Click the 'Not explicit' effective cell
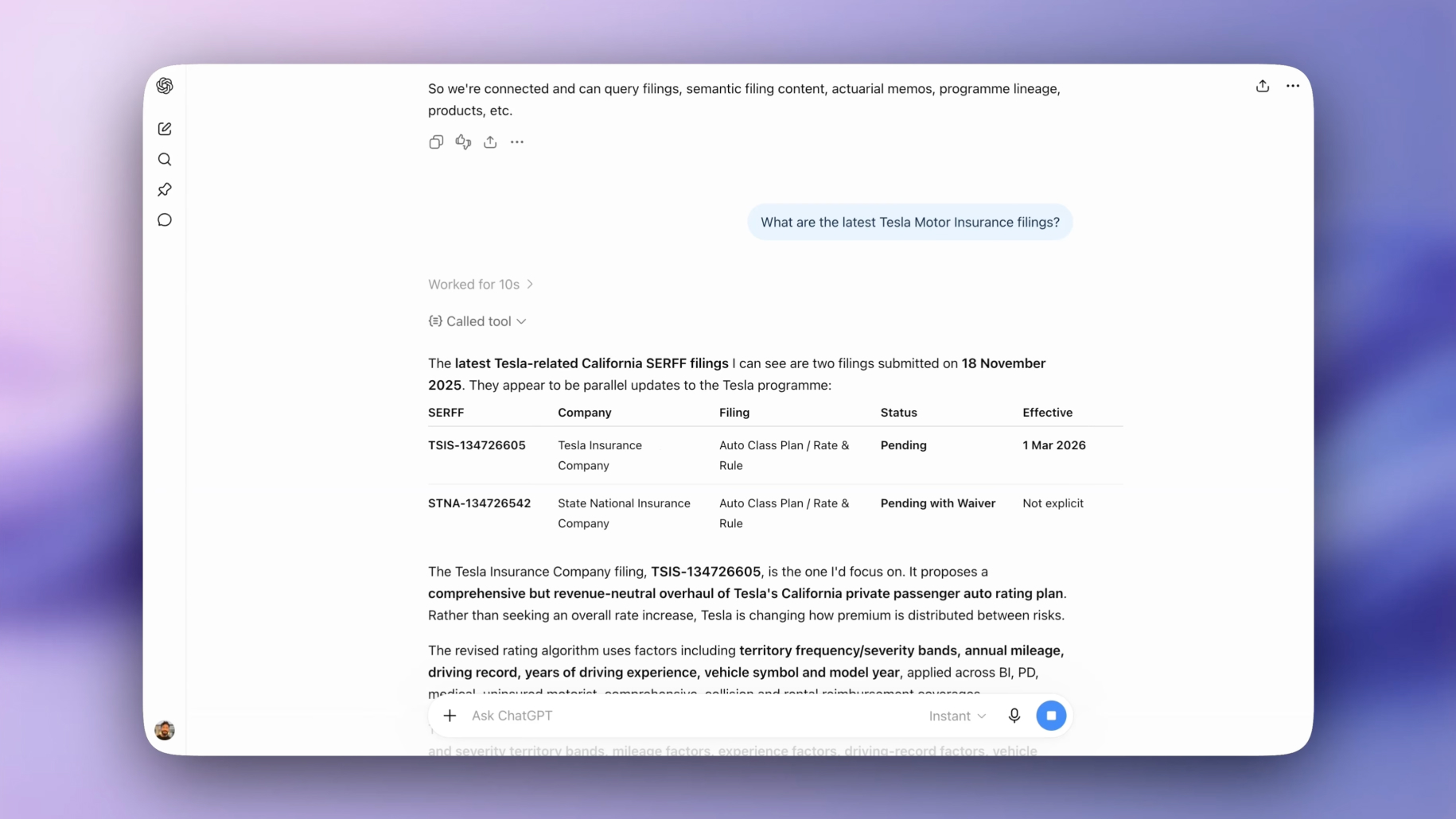Viewport: 1456px width, 819px height. point(1053,503)
